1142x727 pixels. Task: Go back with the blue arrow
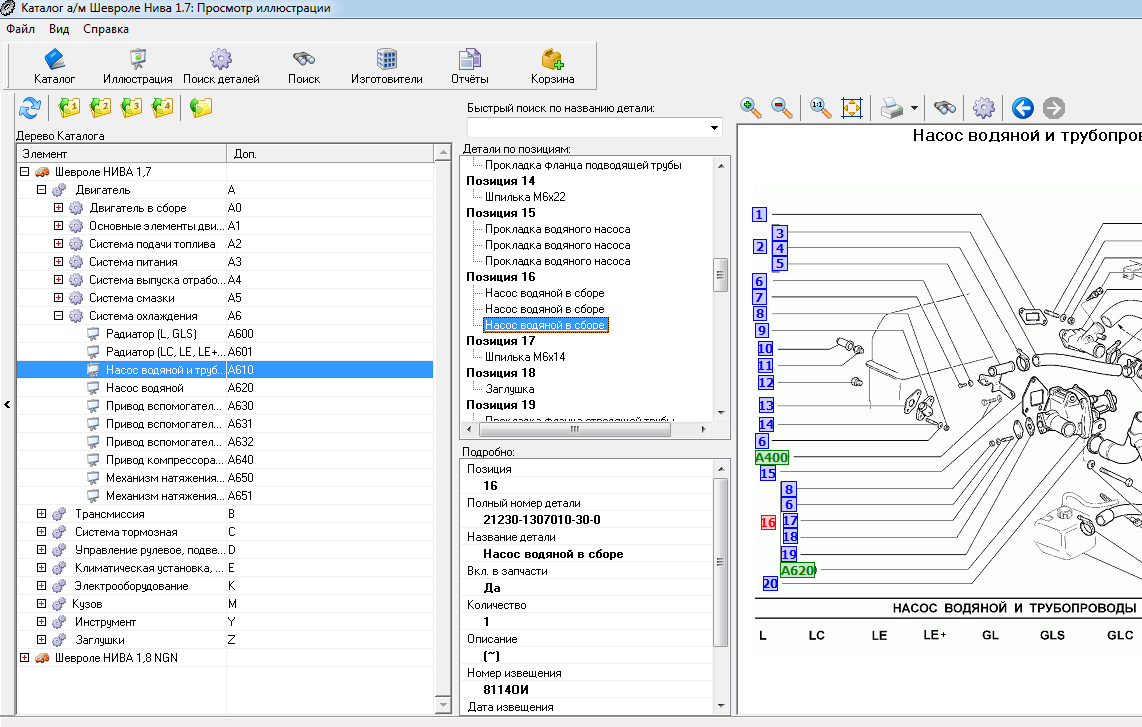click(x=1023, y=109)
